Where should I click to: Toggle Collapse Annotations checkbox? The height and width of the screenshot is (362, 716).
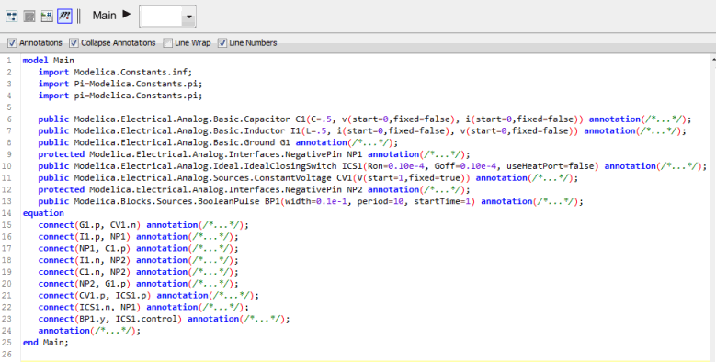74,43
